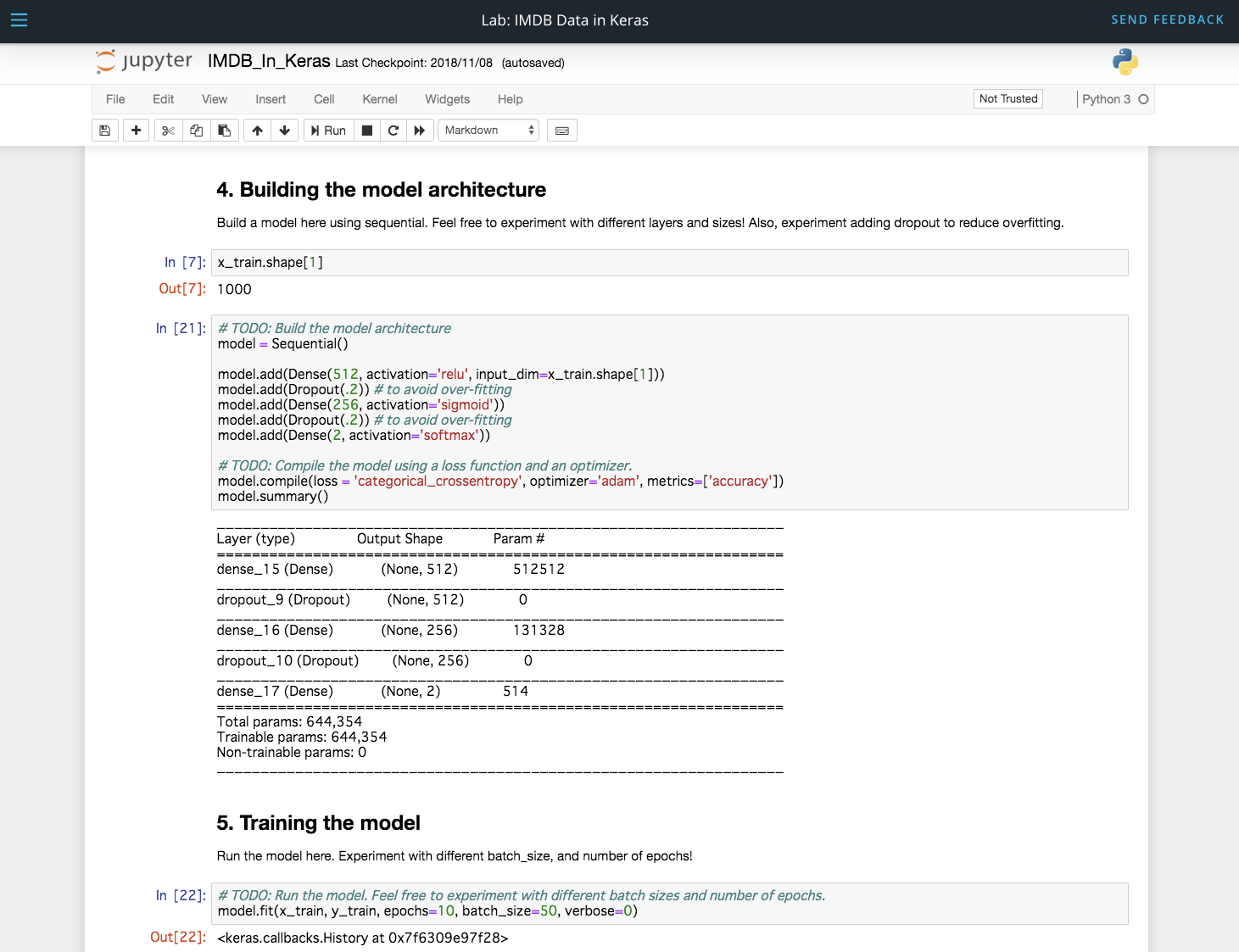Viewport: 1239px width, 952px height.
Task: Open the Kernel menu
Action: click(x=380, y=99)
